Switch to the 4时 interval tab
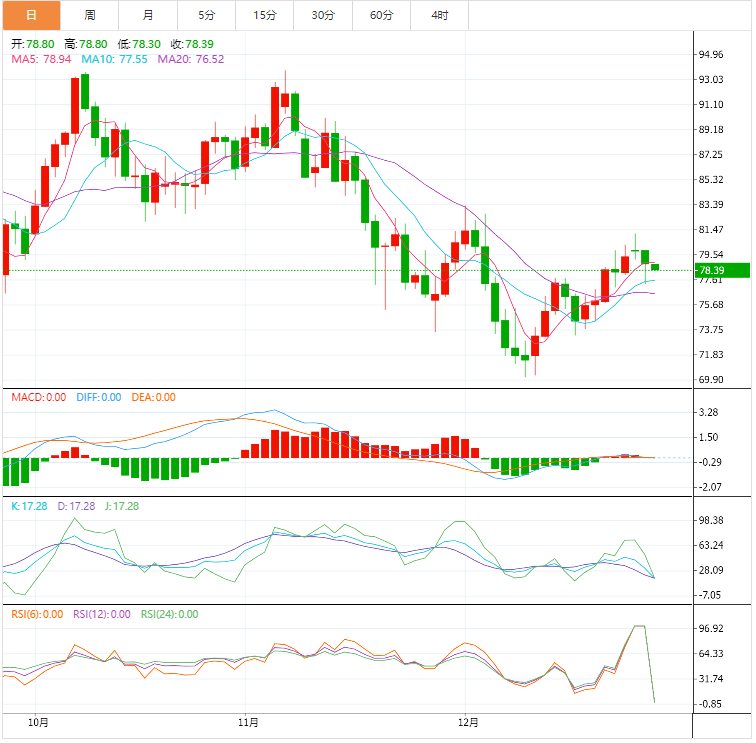The image size is (756, 743). click(440, 15)
